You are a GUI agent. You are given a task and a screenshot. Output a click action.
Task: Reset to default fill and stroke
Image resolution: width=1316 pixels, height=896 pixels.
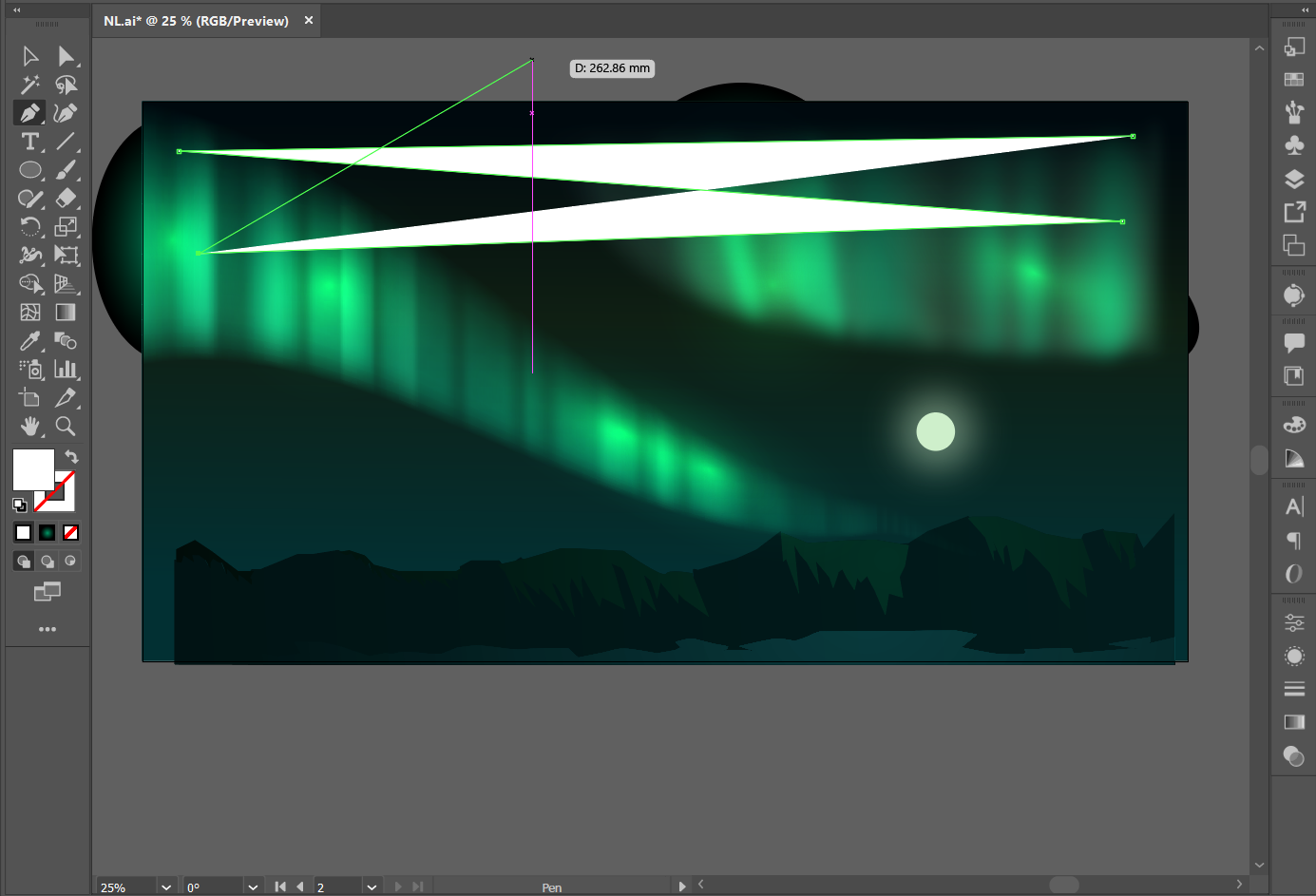[19, 505]
